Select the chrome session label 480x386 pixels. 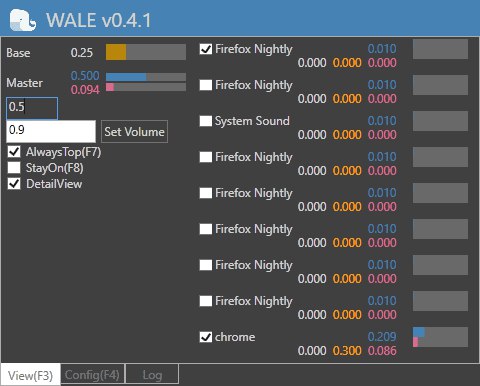[x=235, y=337]
